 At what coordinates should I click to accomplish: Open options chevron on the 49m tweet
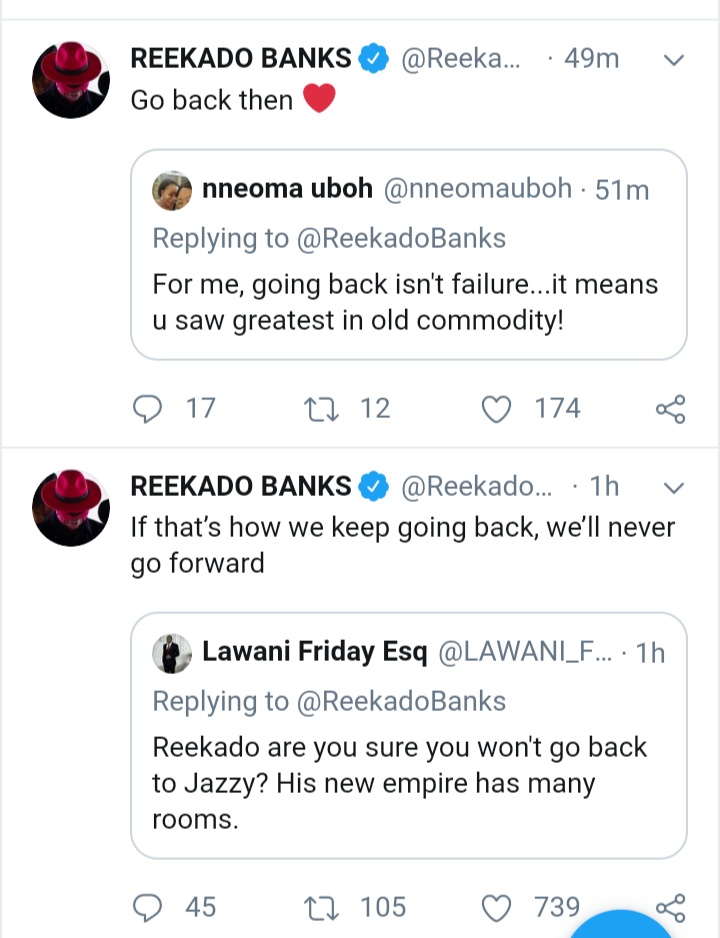pyautogui.click(x=674, y=60)
